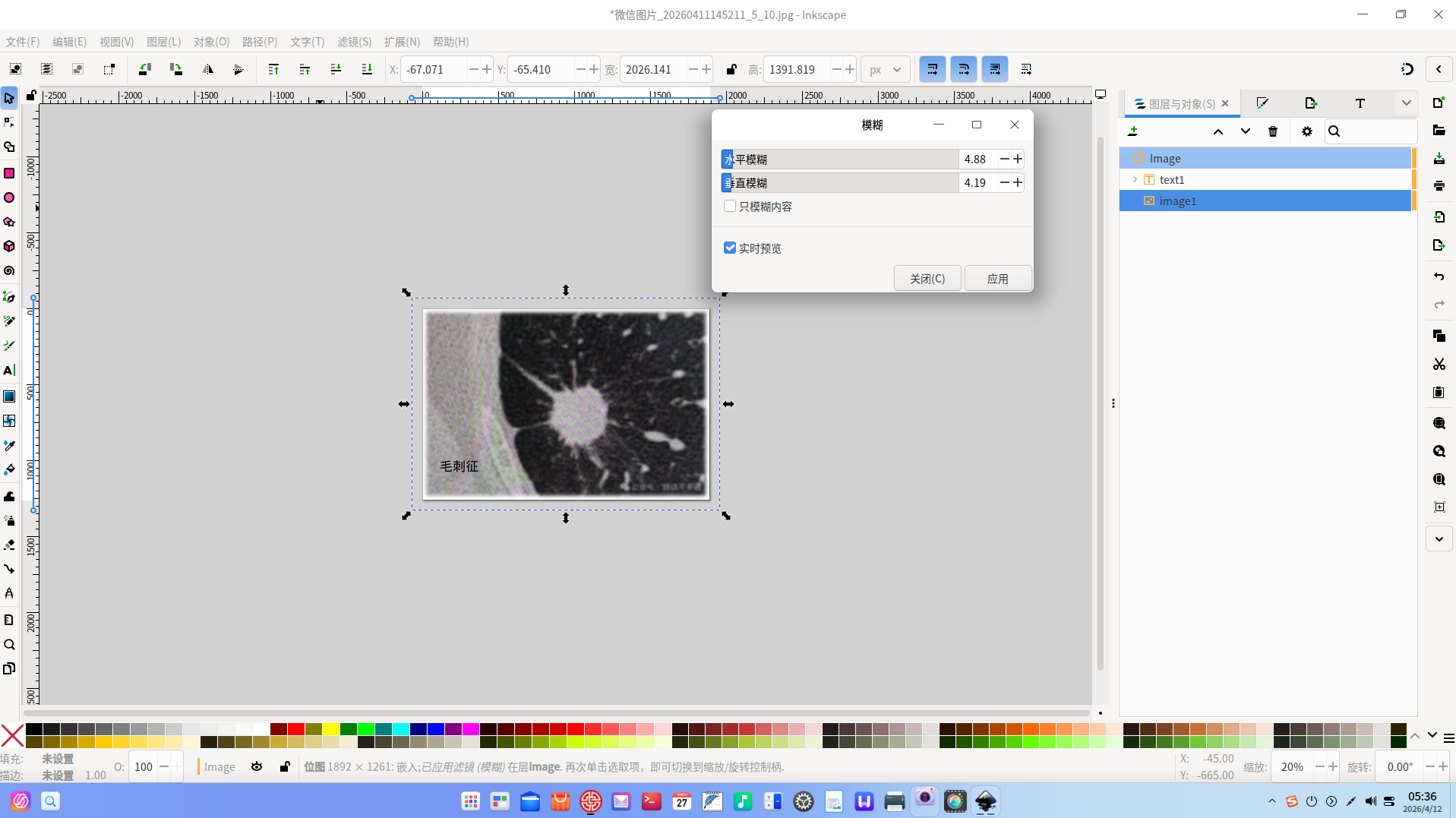This screenshot has height=818, width=1456.
Task: Decrease 垂直模糊 value with minus
Action: click(x=1004, y=182)
